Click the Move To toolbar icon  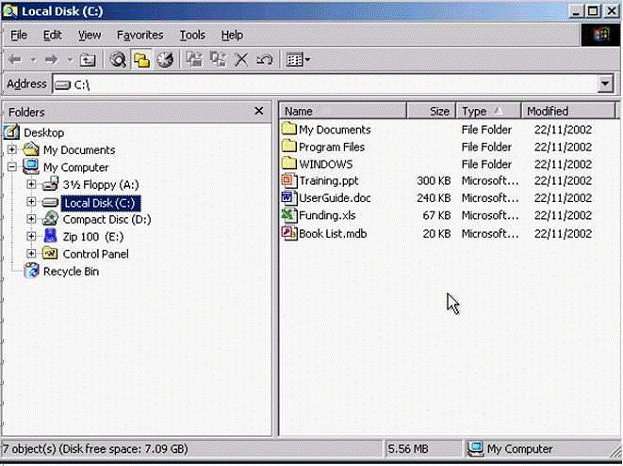(194, 60)
